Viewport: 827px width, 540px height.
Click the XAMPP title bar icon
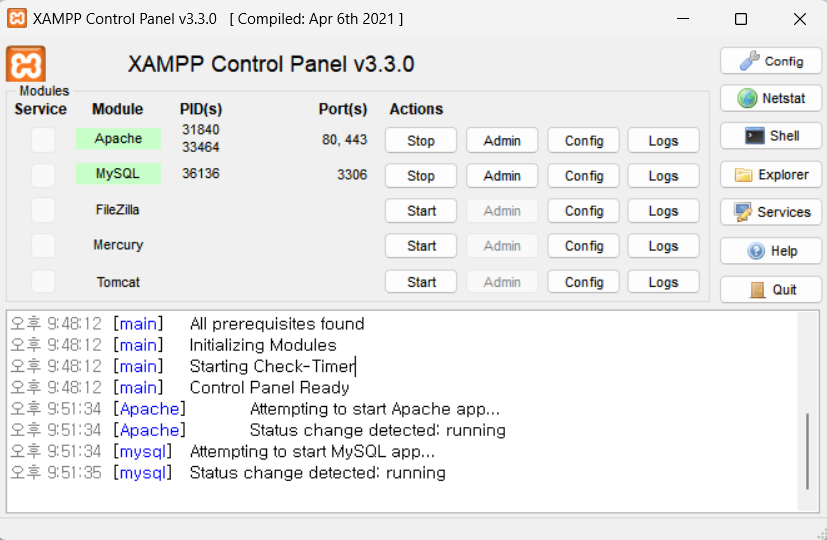(16, 18)
